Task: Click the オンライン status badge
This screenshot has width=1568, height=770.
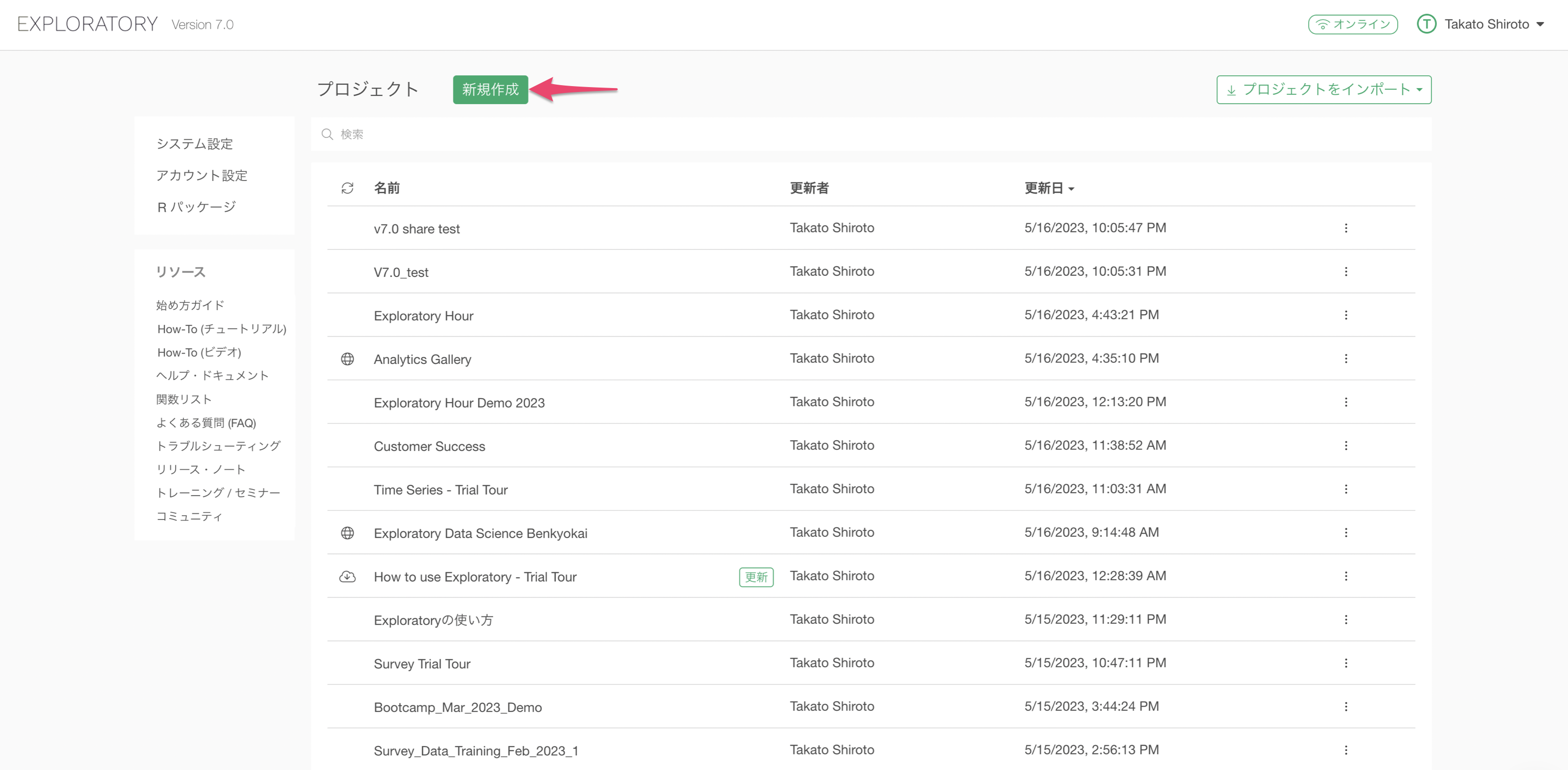Action: point(1353,24)
